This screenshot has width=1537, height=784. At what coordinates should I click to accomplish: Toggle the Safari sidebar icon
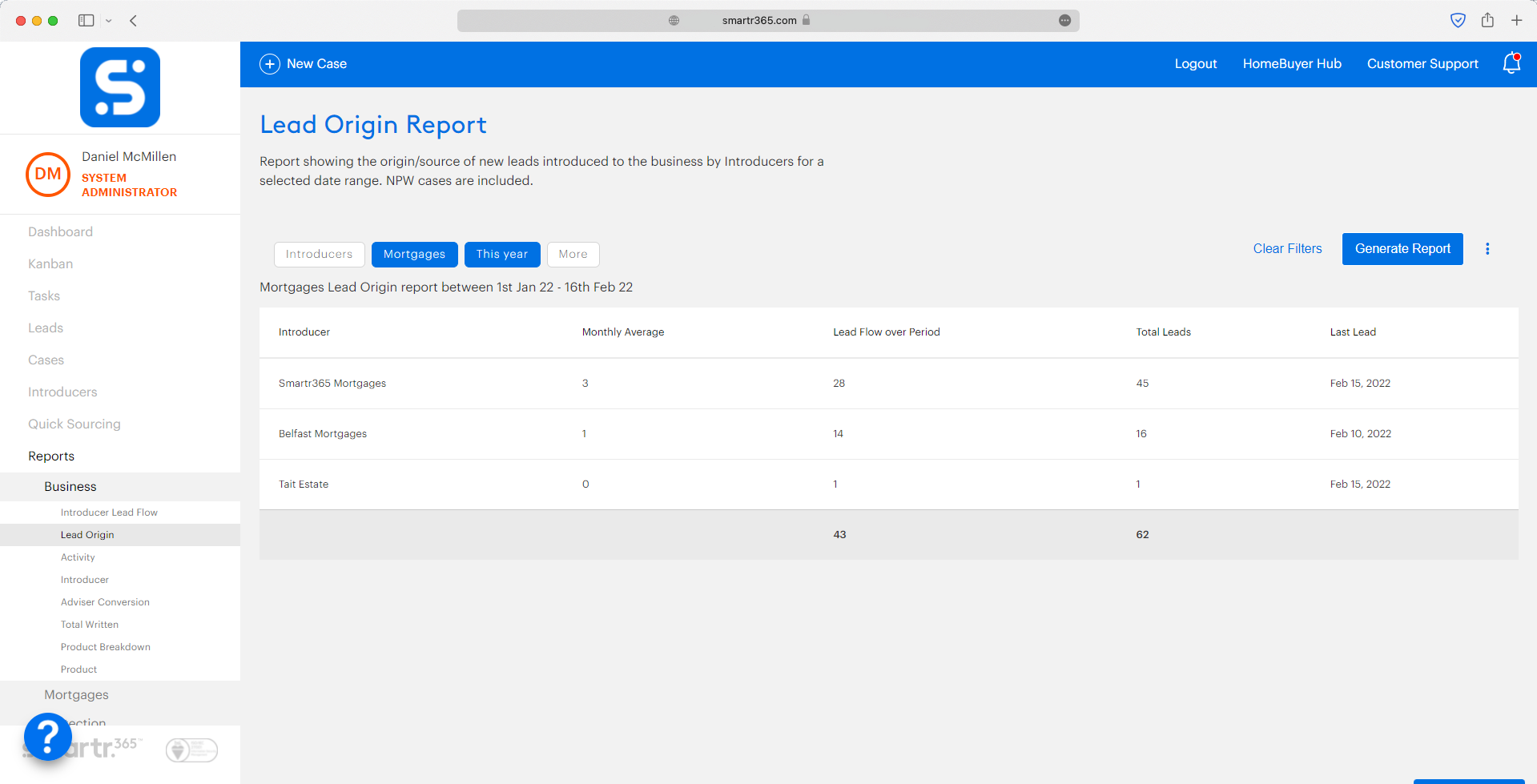pos(87,21)
